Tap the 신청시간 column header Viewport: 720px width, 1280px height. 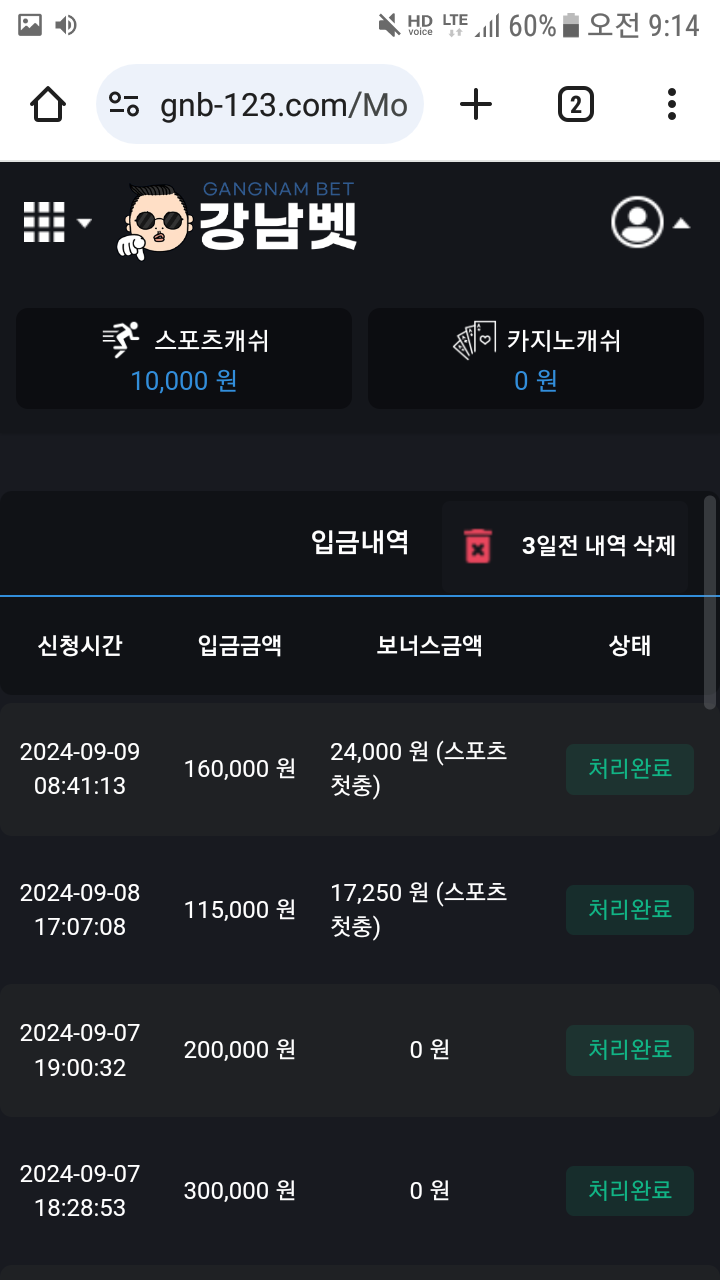[80, 646]
